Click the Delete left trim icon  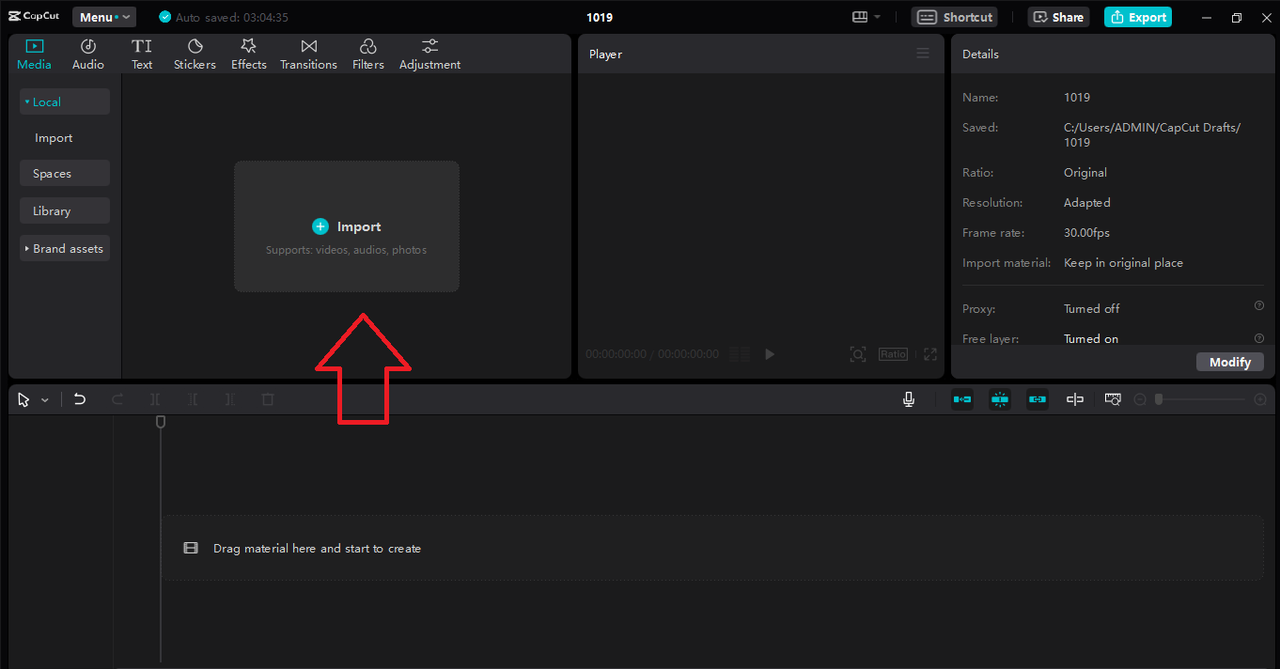click(193, 399)
